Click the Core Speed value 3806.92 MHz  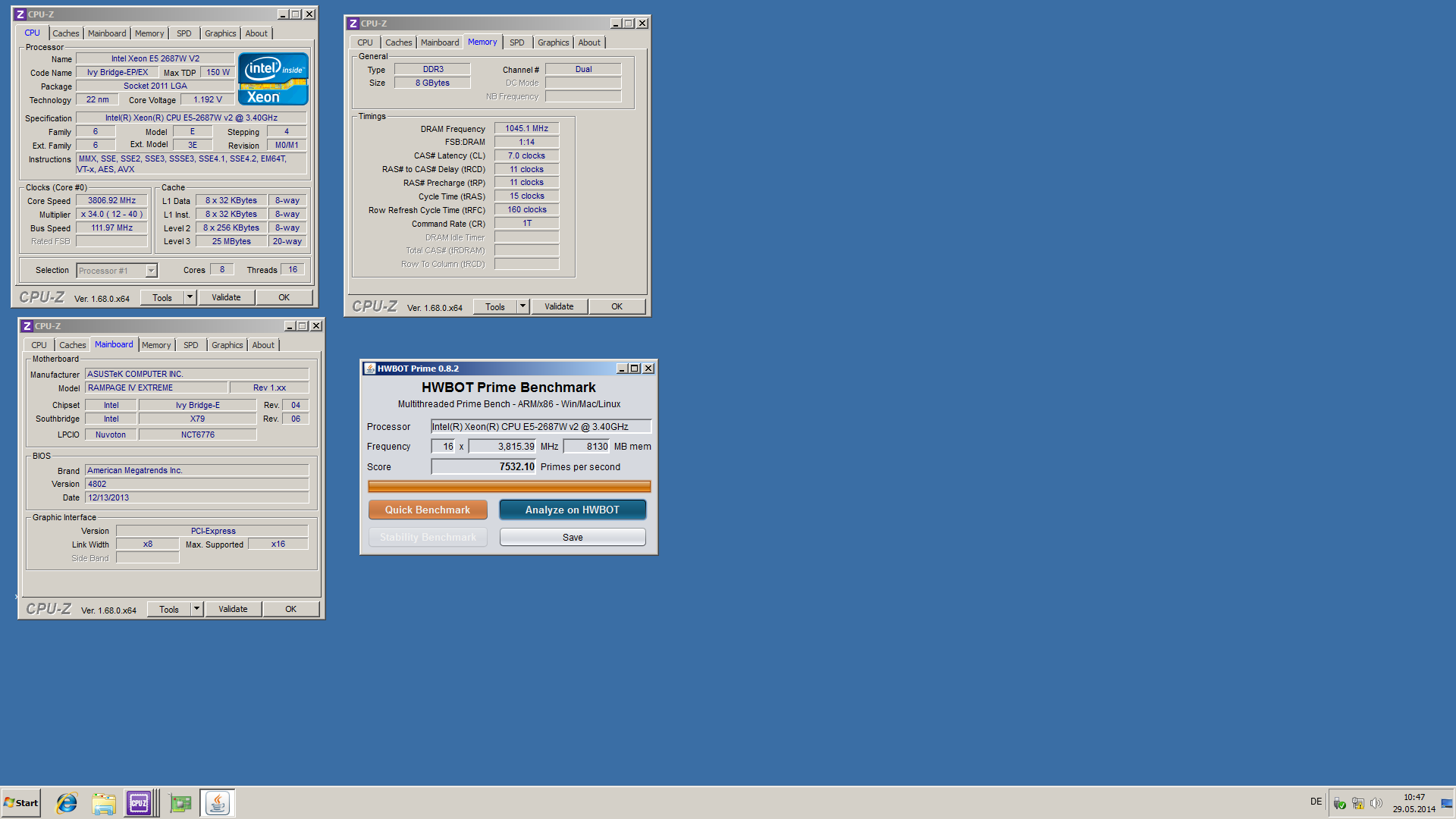point(111,201)
